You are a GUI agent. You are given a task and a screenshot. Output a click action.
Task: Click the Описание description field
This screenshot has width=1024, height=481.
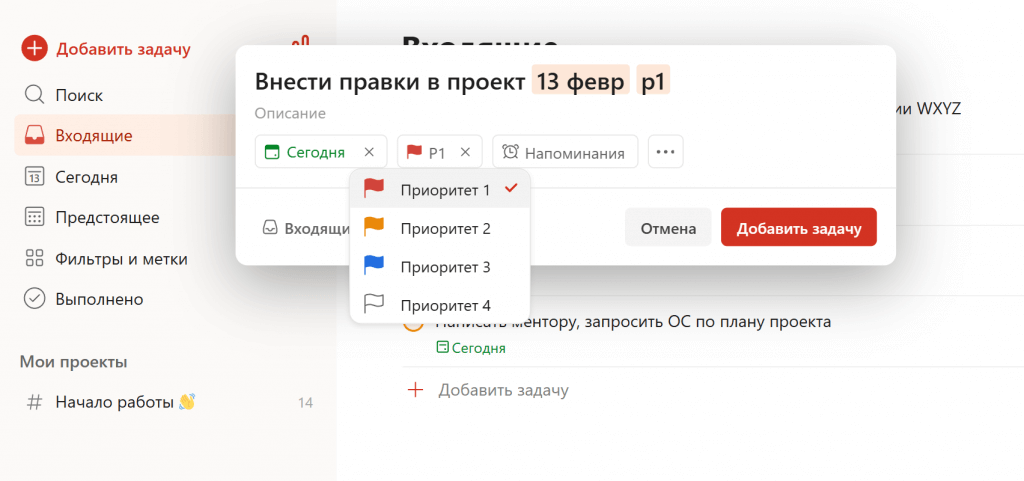tap(290, 114)
